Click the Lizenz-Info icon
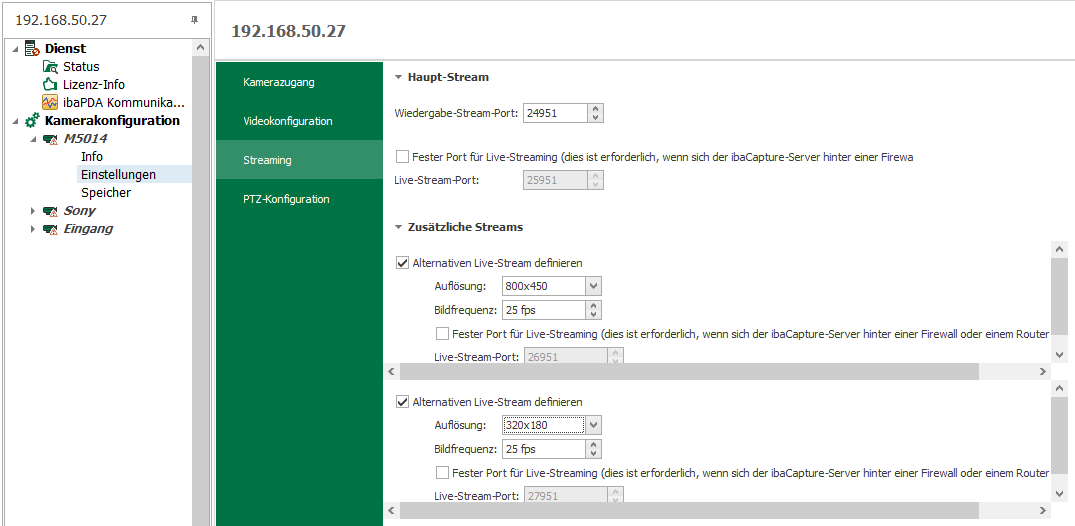The image size is (1075, 526). coord(50,85)
